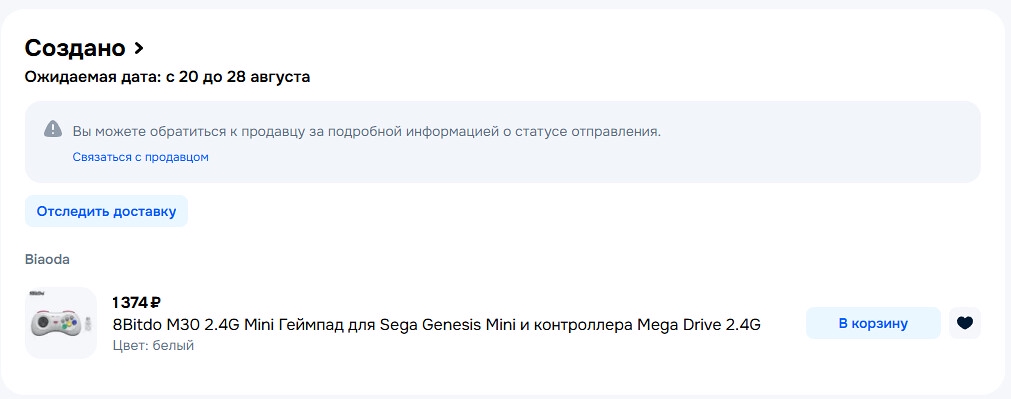
Task: Click the 8Bitdo logo in product image
Action: [37, 294]
